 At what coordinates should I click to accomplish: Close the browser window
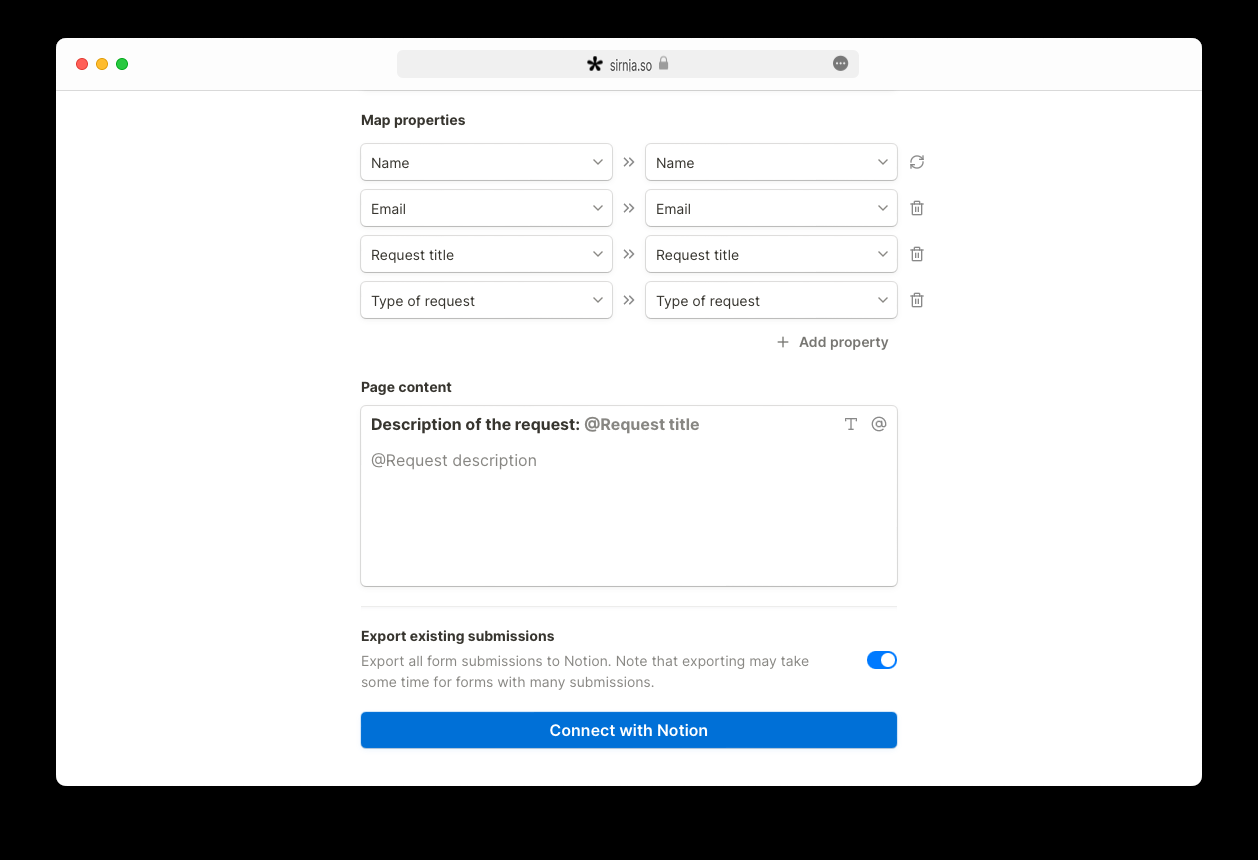point(82,64)
